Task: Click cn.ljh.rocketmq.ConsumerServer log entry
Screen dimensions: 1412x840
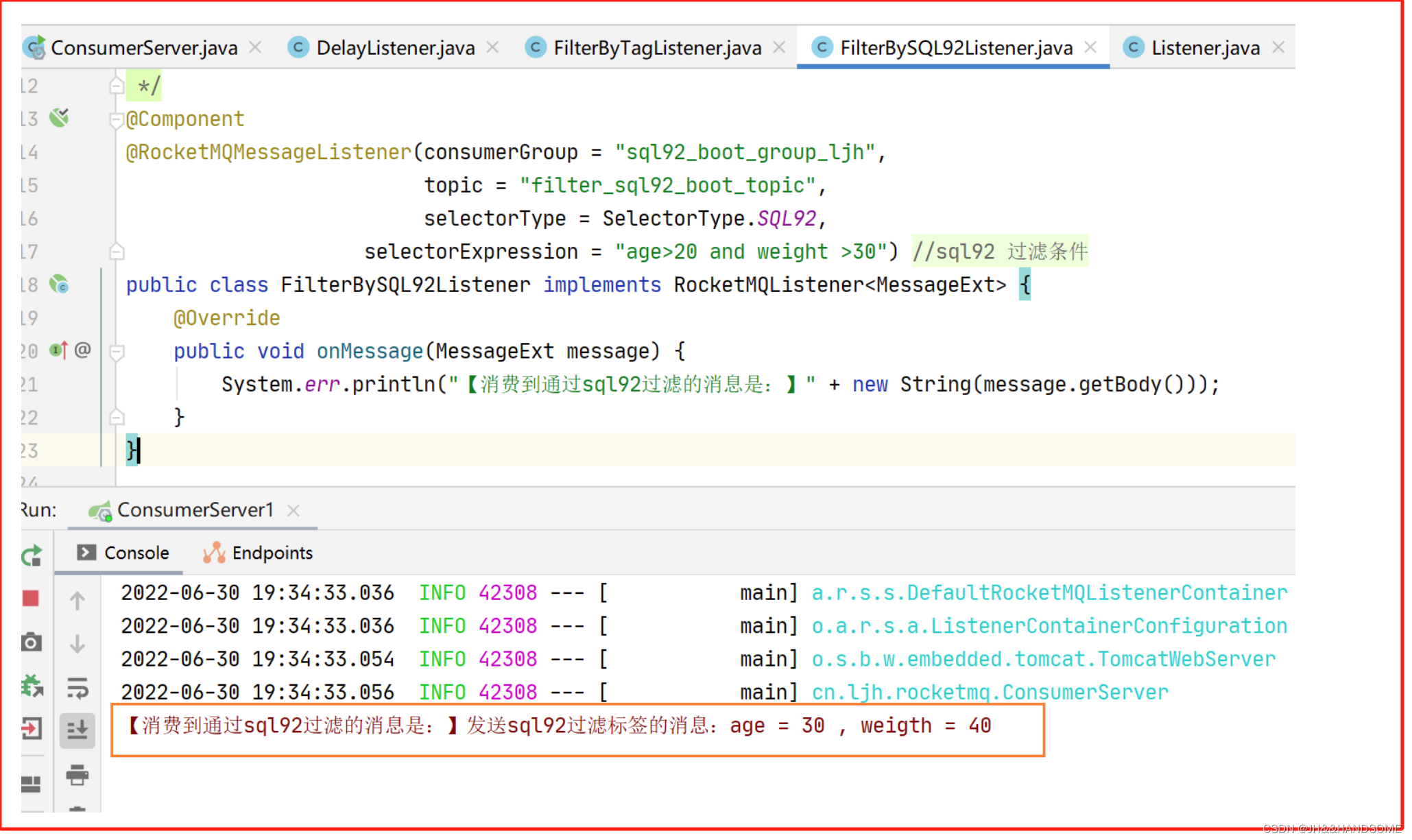Action: [x=990, y=693]
